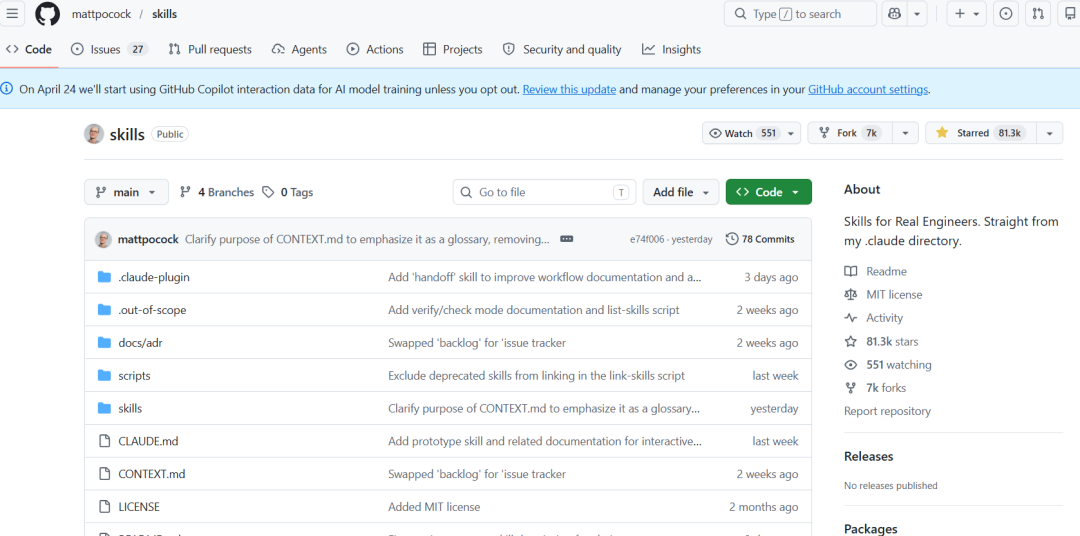1080x536 pixels.
Task: Open the .out-of-scope folder
Action: click(x=152, y=310)
